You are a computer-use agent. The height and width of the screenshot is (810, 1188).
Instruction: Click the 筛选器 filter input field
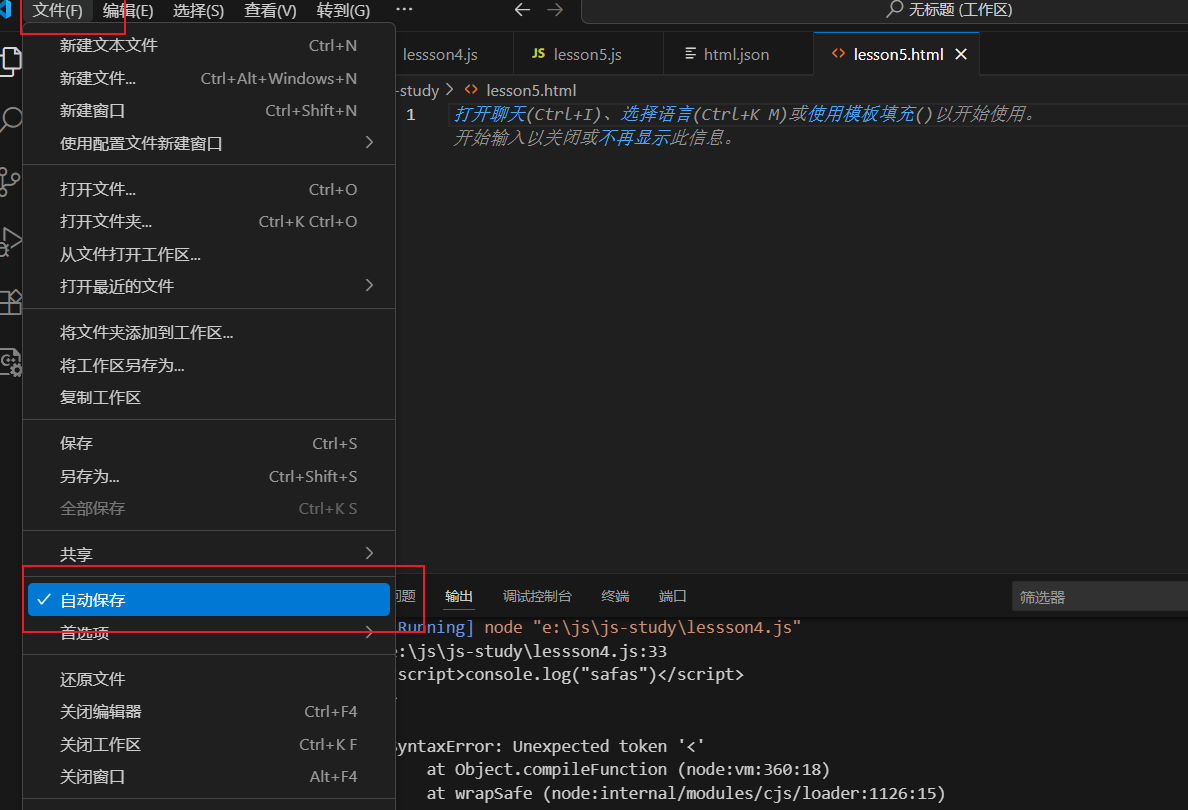coord(1099,597)
